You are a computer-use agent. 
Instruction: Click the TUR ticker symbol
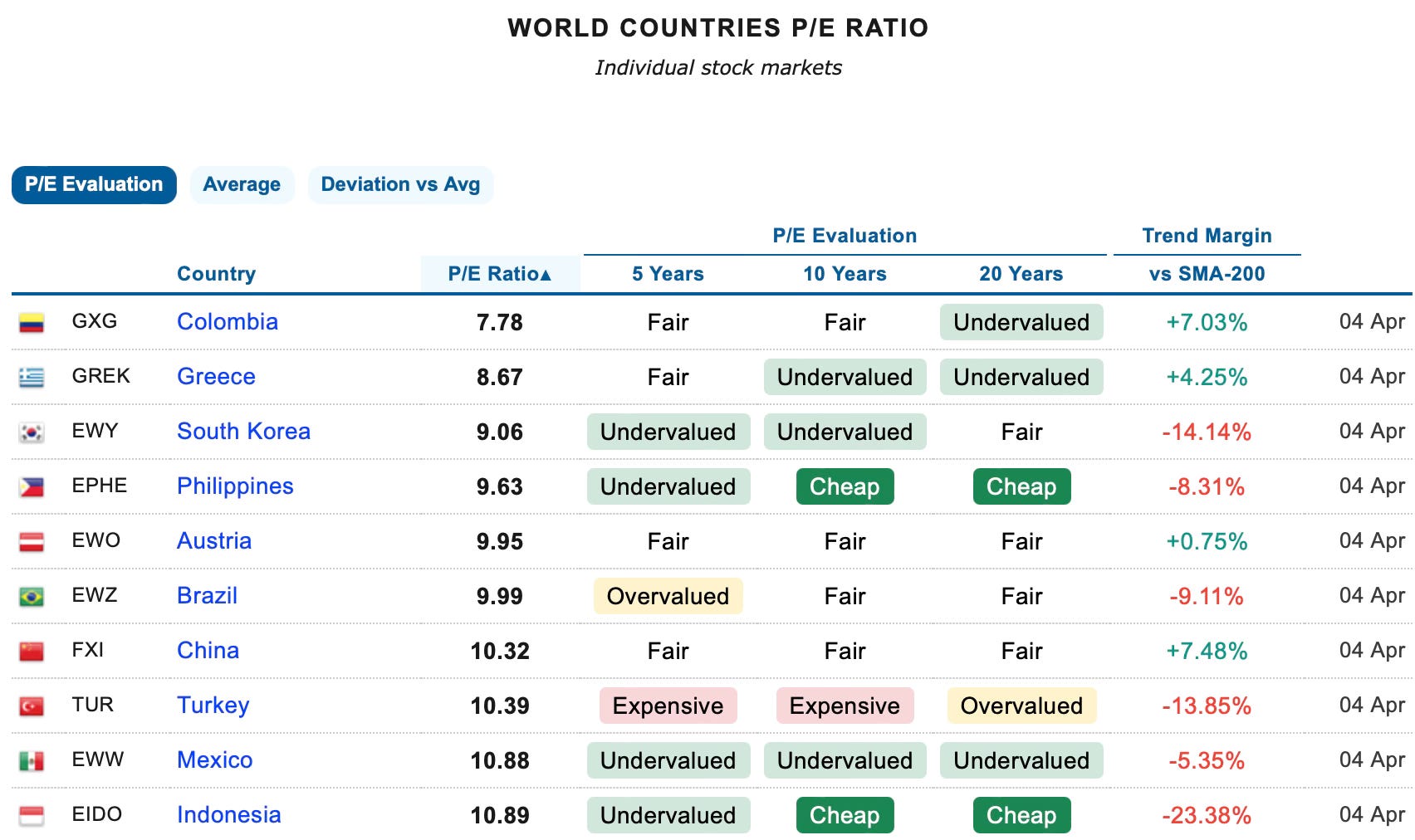click(x=92, y=705)
